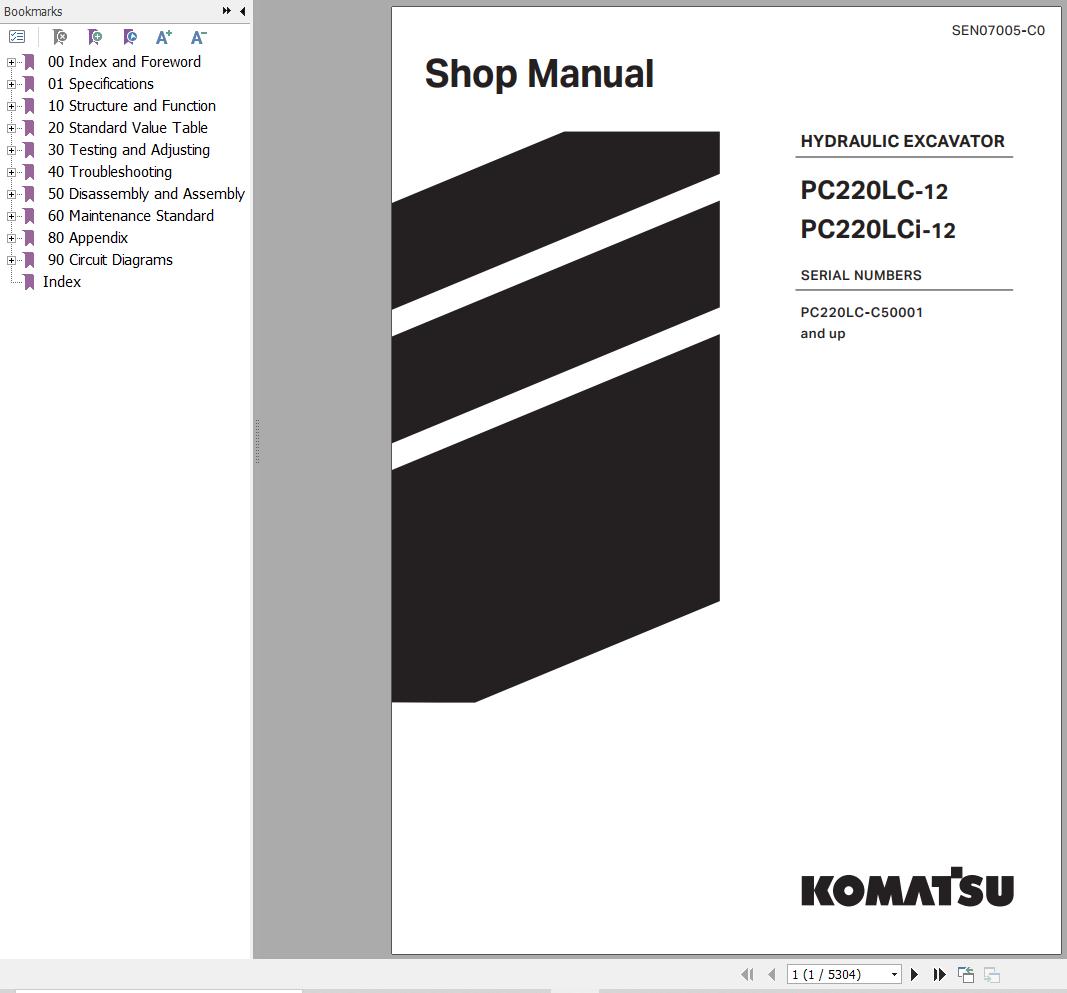Open bookmark 10 Structure and Function
The image size is (1067, 993).
coord(131,105)
